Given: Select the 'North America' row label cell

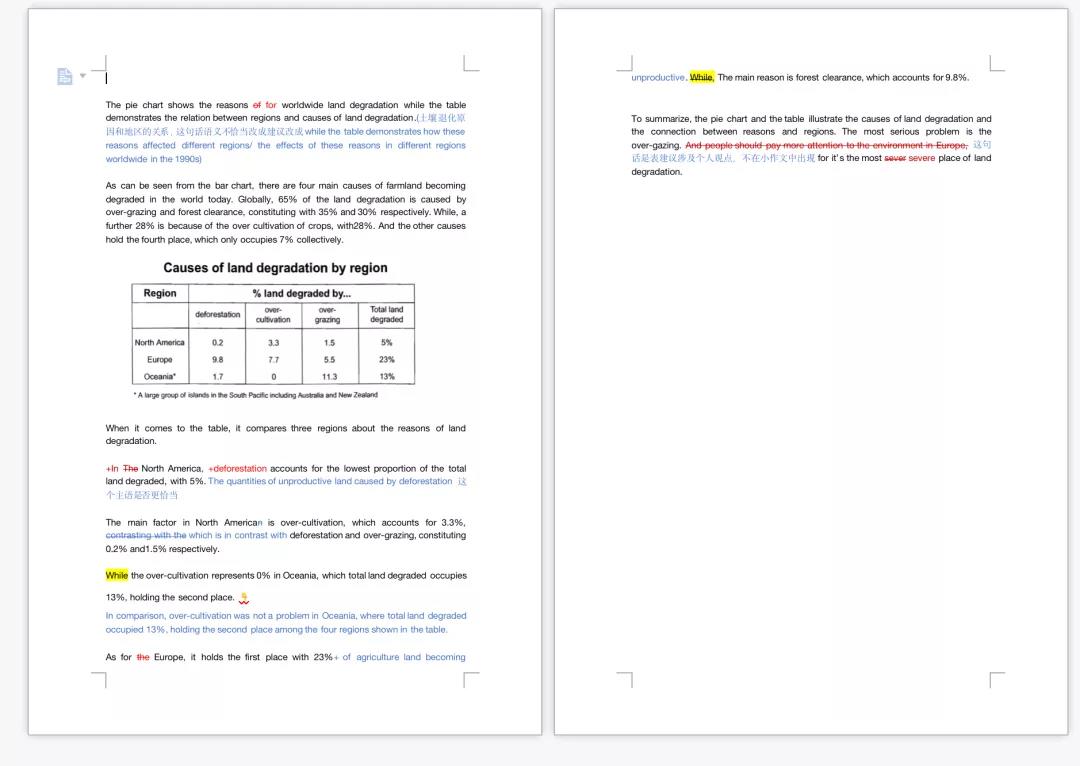Looking at the screenshot, I should coord(160,342).
